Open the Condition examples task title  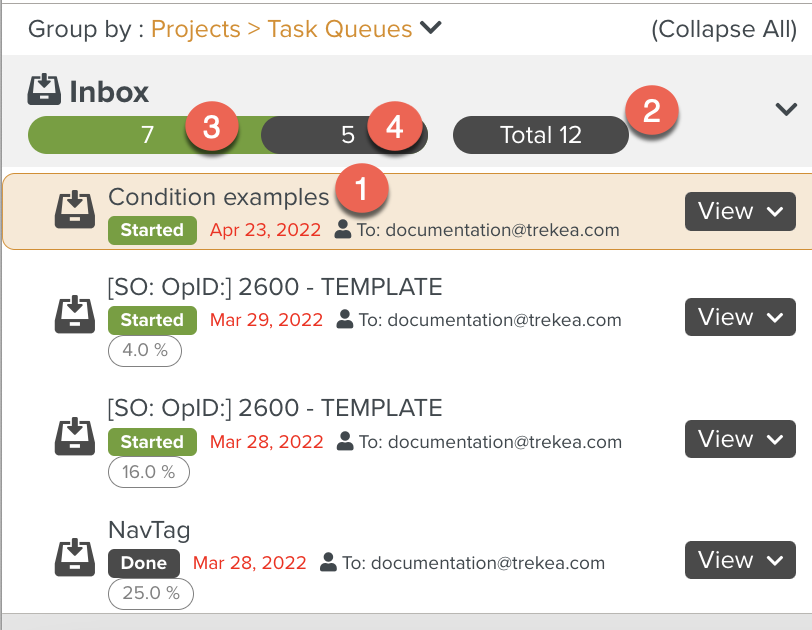[x=218, y=197]
